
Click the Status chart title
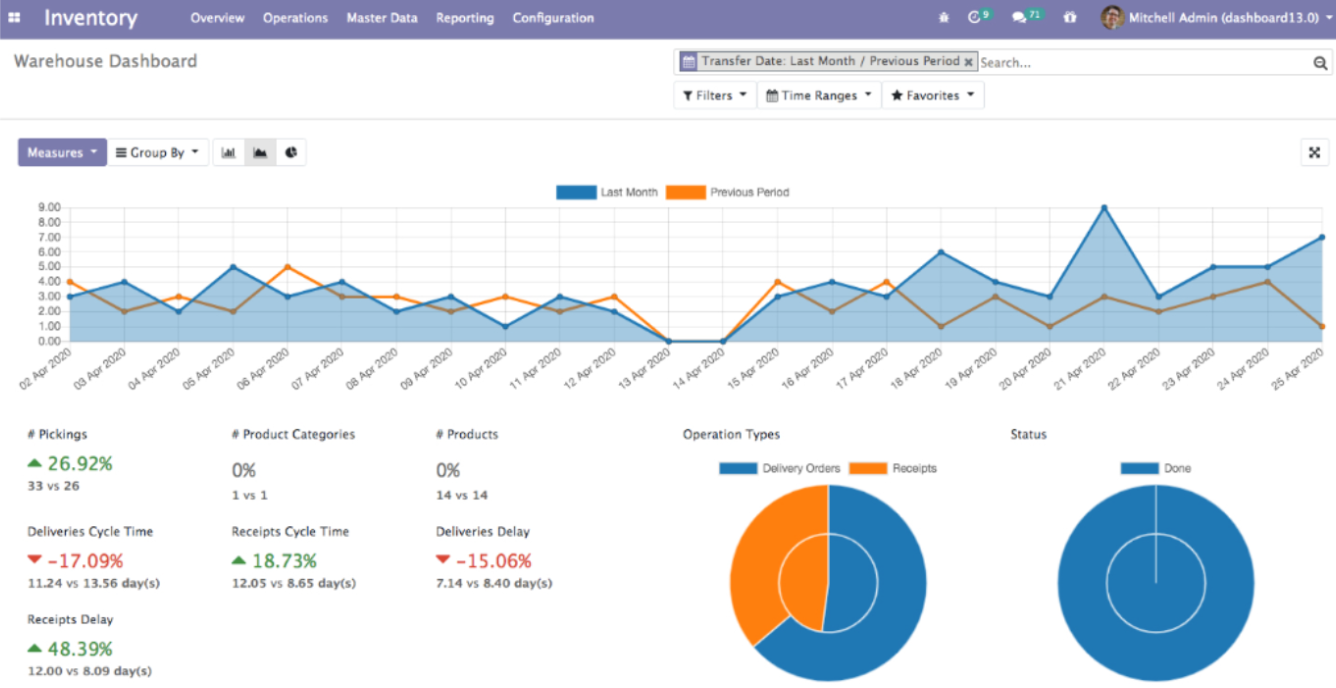pyautogui.click(x=1028, y=434)
